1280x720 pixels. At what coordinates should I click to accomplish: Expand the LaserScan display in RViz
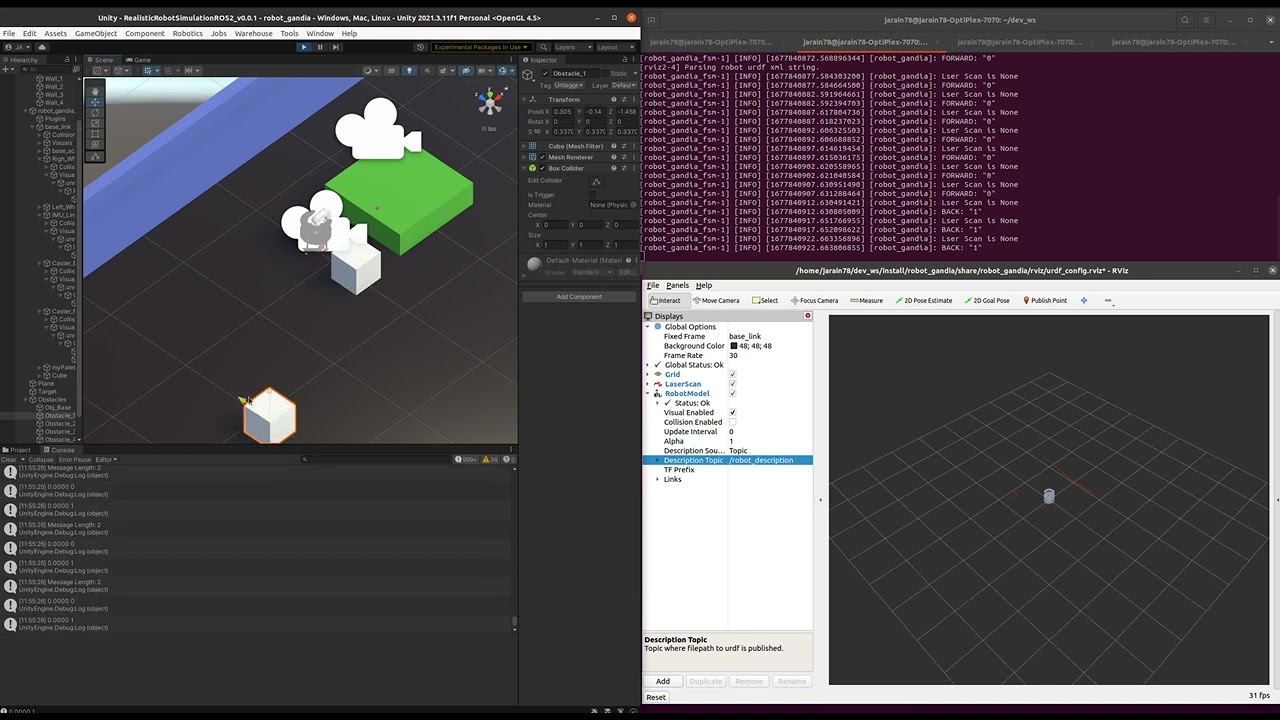[648, 384]
